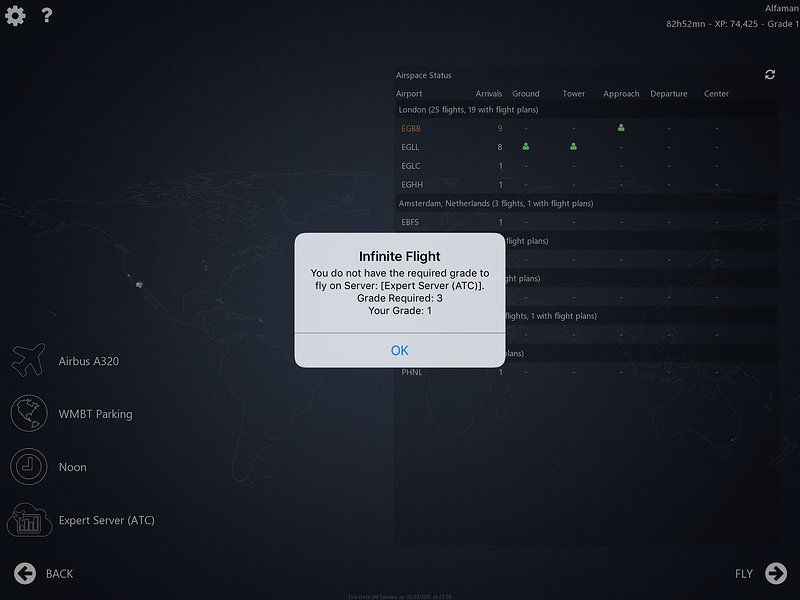Image resolution: width=800 pixels, height=600 pixels.
Task: Select the EGBB airport row
Action: click(x=586, y=129)
